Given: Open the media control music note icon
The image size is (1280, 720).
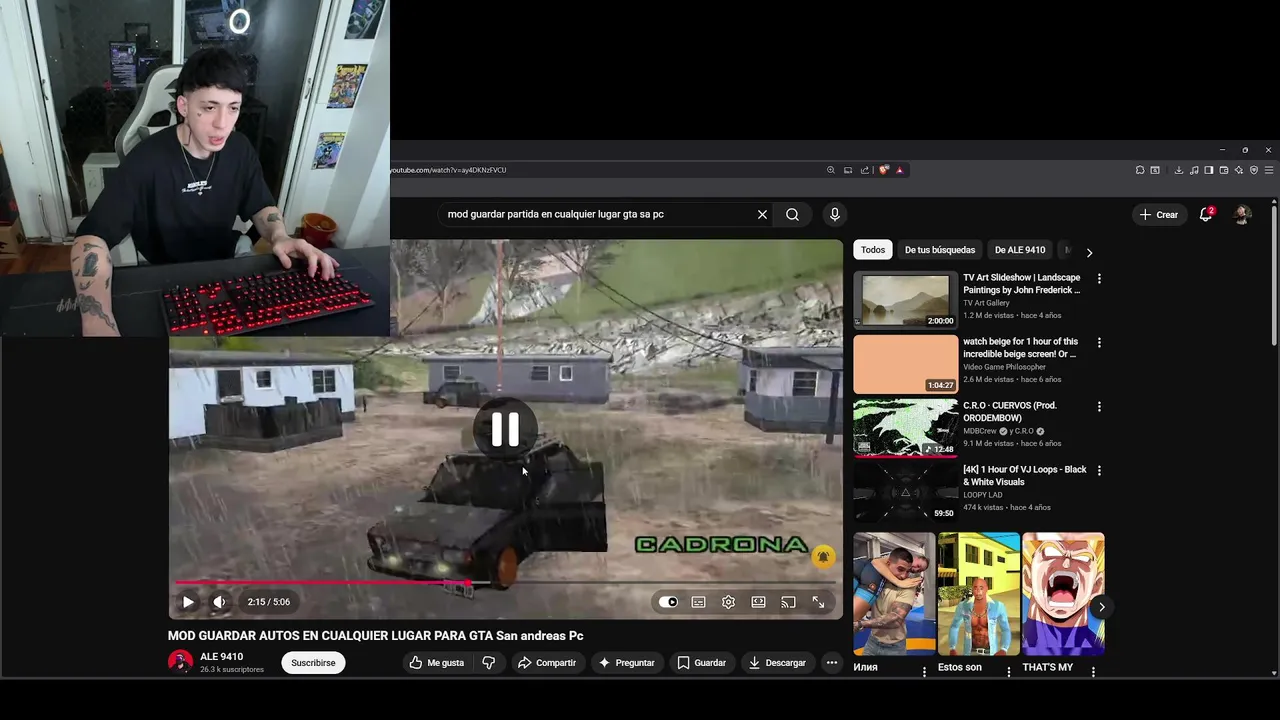Looking at the screenshot, I should pyautogui.click(x=1194, y=170).
